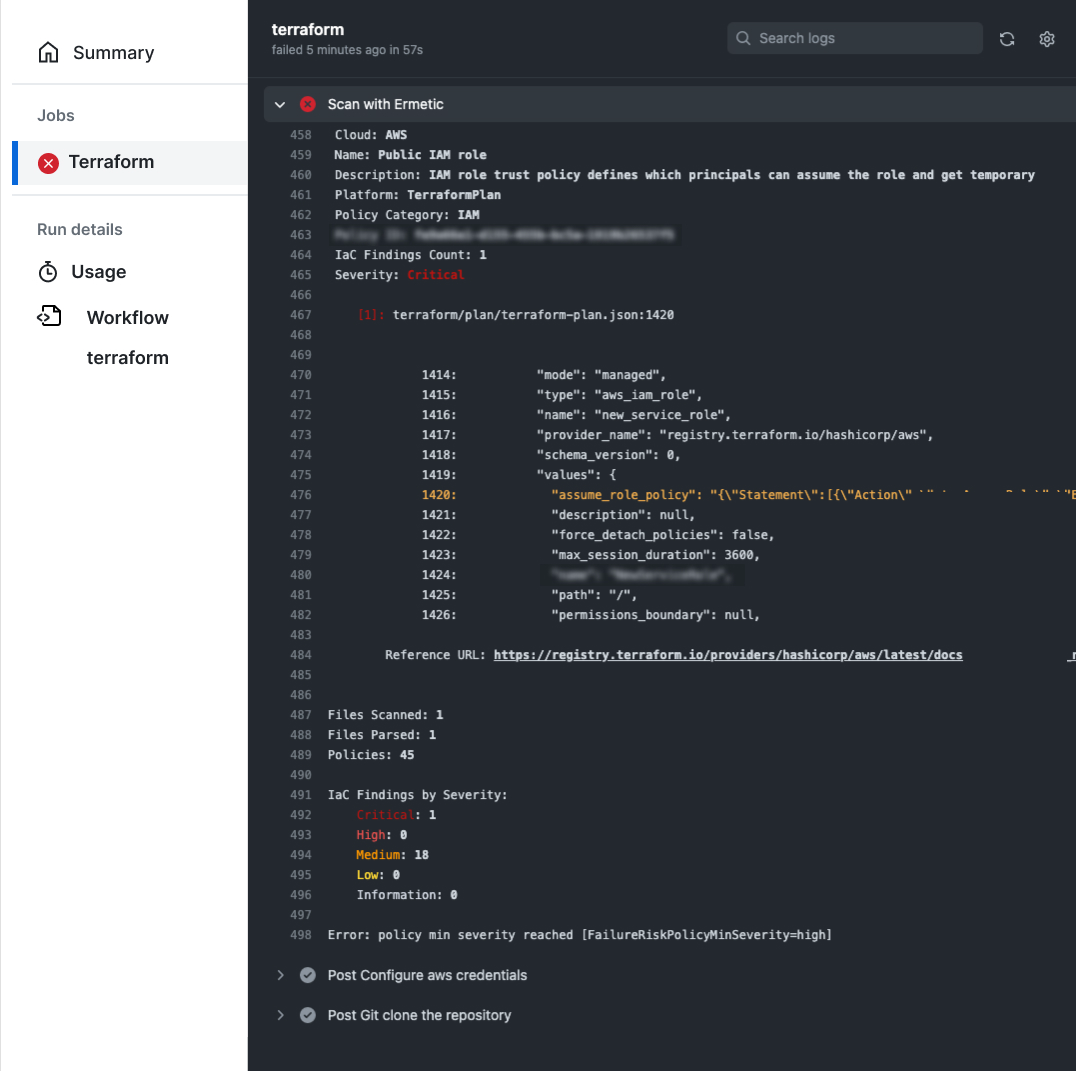The height and width of the screenshot is (1071, 1076).
Task: Click log line number 498 with the error
Action: (x=300, y=935)
